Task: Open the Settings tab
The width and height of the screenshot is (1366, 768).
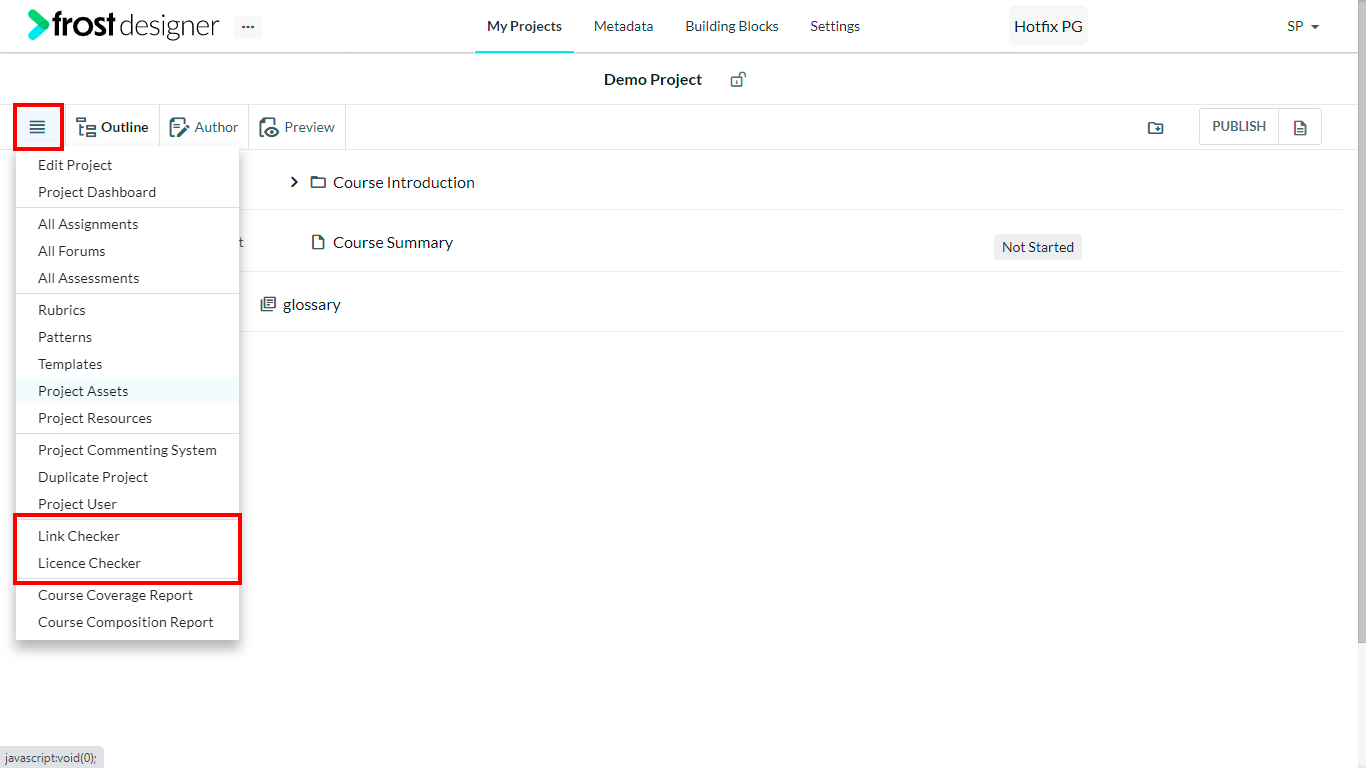Action: pos(835,26)
